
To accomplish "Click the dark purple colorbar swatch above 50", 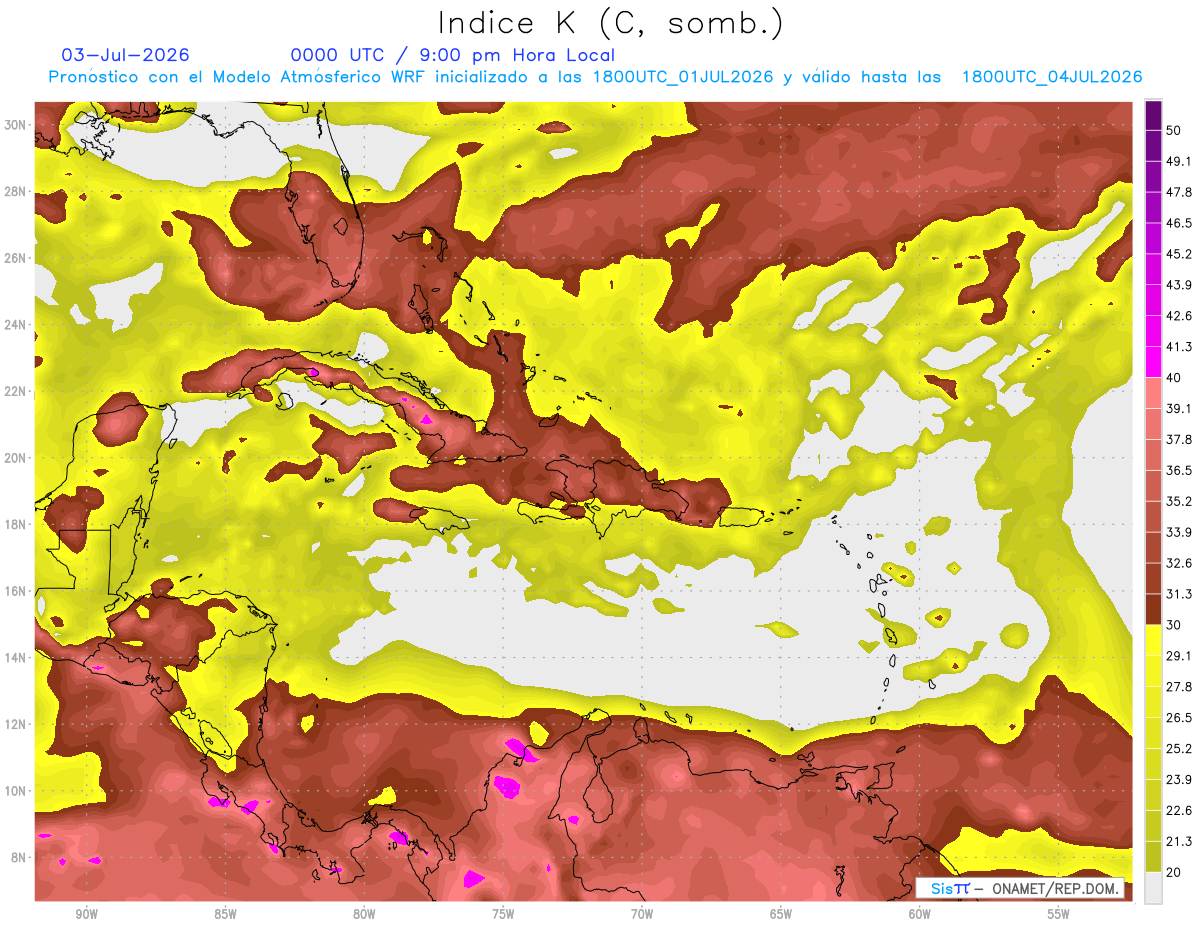I will click(1153, 115).
